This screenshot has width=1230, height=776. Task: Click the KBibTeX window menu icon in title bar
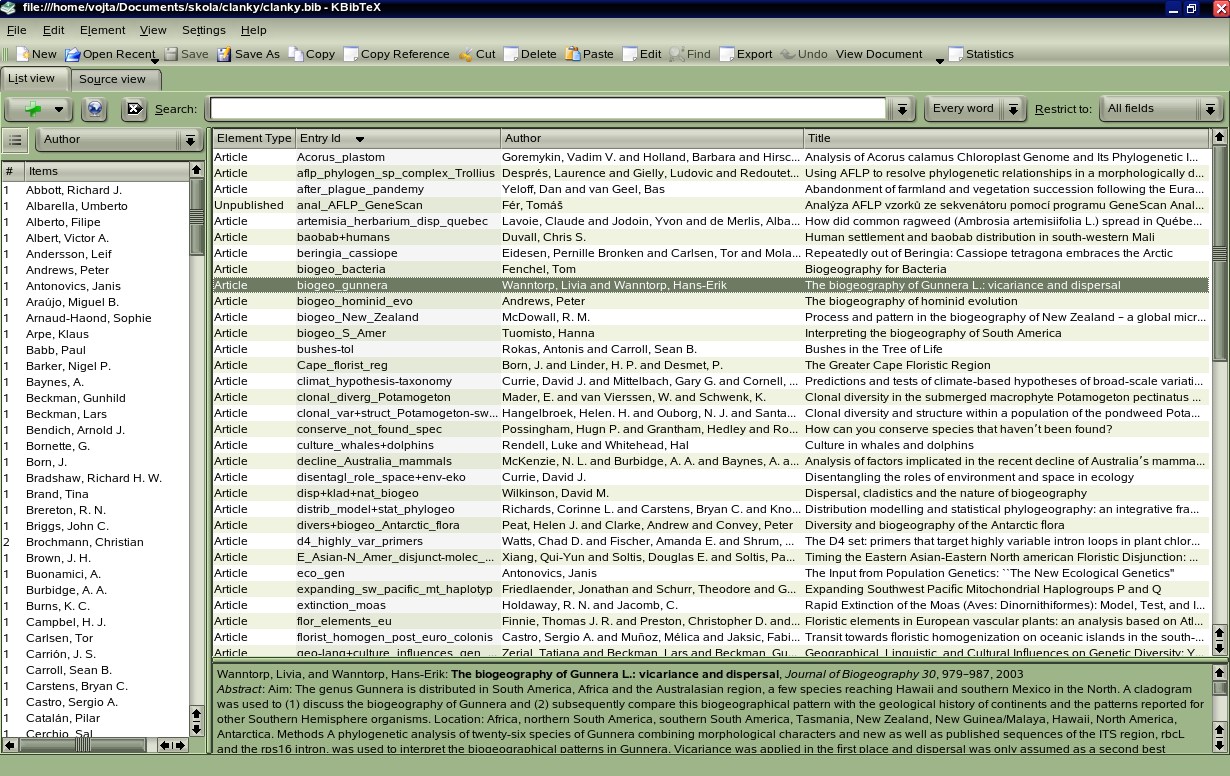click(9, 8)
